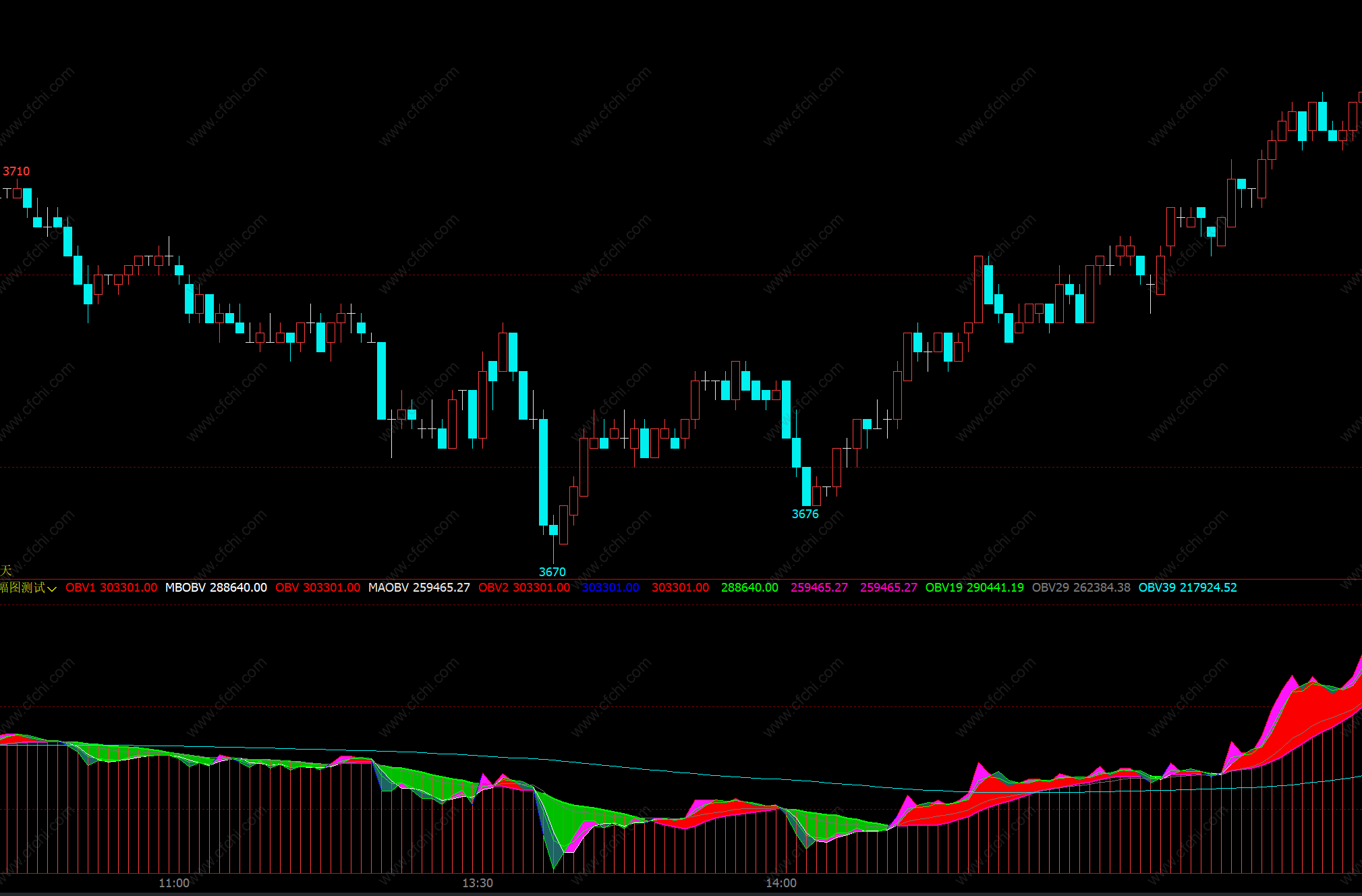The width and height of the screenshot is (1362, 896).
Task: Select the MBOBV 288640.00 indicator label
Action: (x=216, y=588)
